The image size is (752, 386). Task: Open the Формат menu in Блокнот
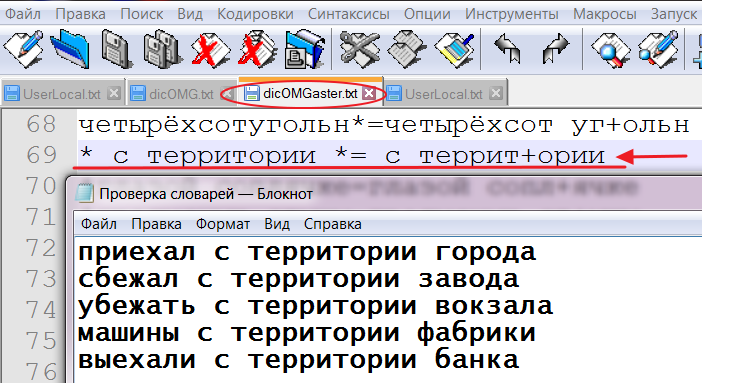(x=223, y=224)
